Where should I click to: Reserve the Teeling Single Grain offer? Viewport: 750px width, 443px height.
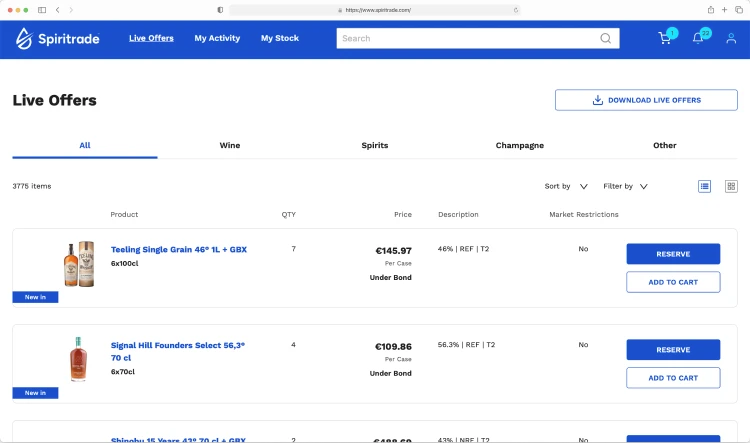[x=673, y=254]
